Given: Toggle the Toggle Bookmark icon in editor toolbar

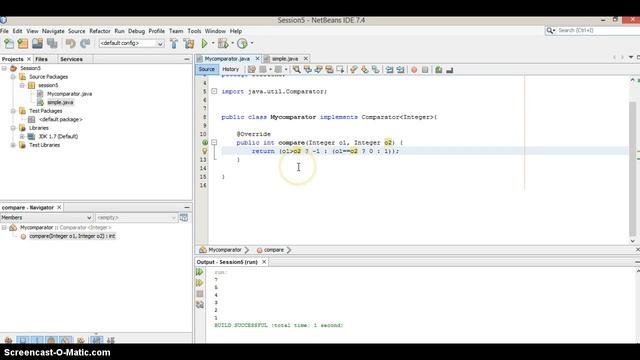Looking at the screenshot, I should [376, 70].
